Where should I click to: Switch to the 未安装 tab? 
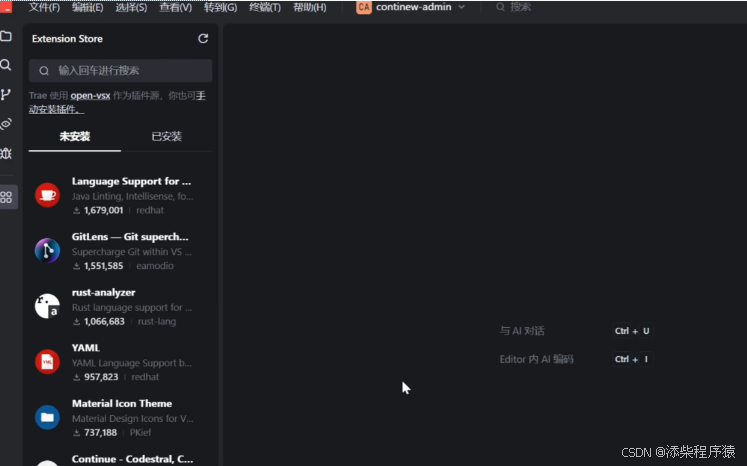pos(75,137)
